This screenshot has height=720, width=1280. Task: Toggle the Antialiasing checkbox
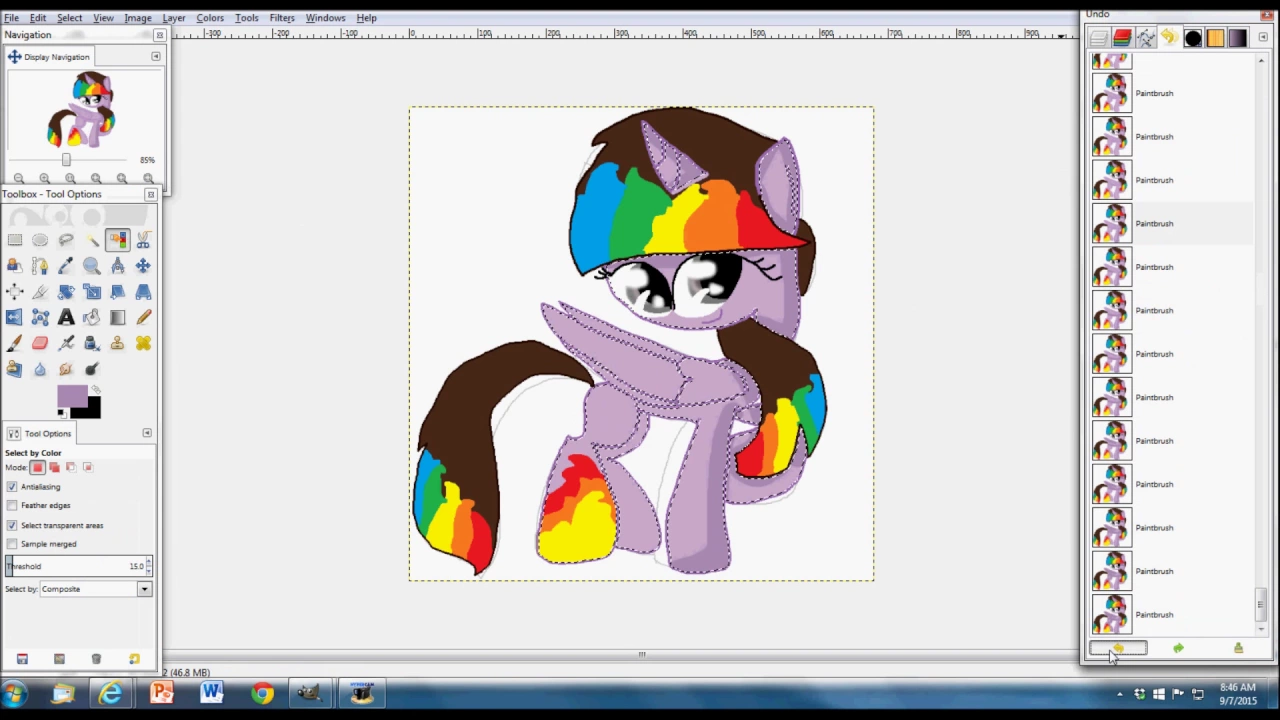click(12, 487)
